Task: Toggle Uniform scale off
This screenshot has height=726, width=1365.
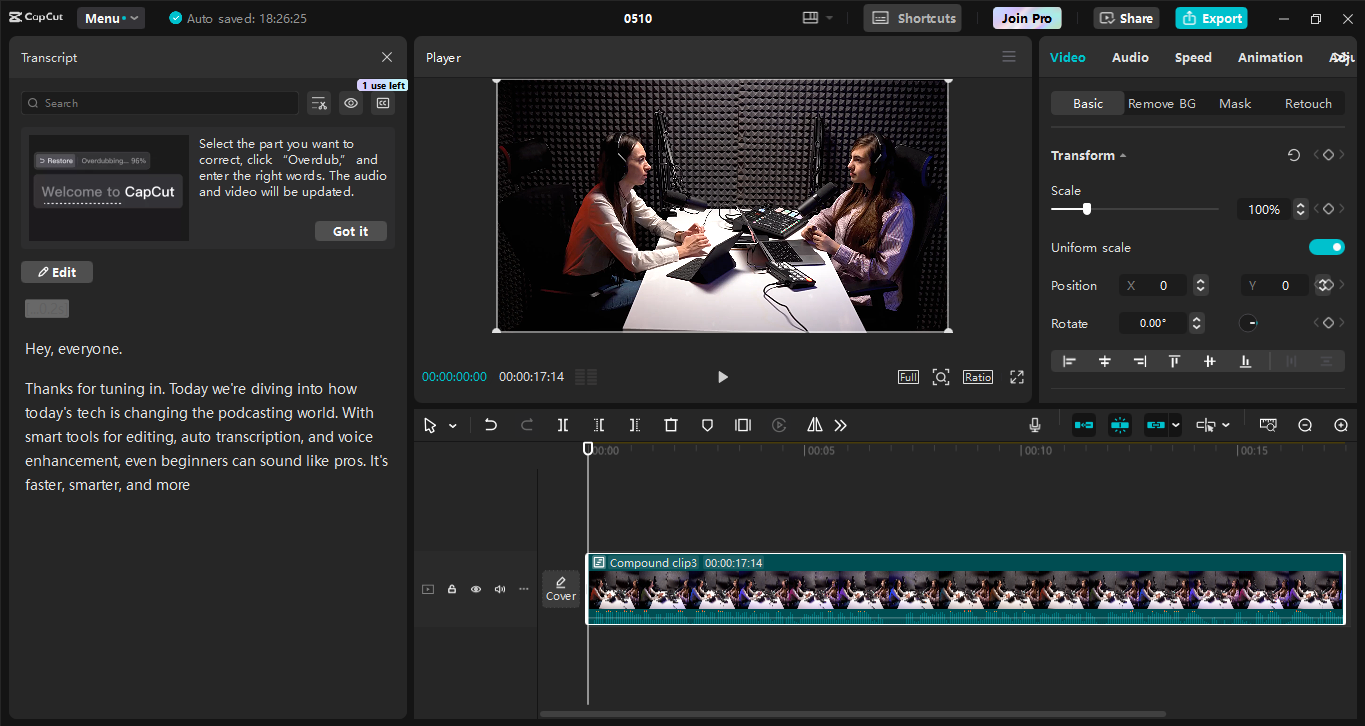Action: coord(1326,247)
